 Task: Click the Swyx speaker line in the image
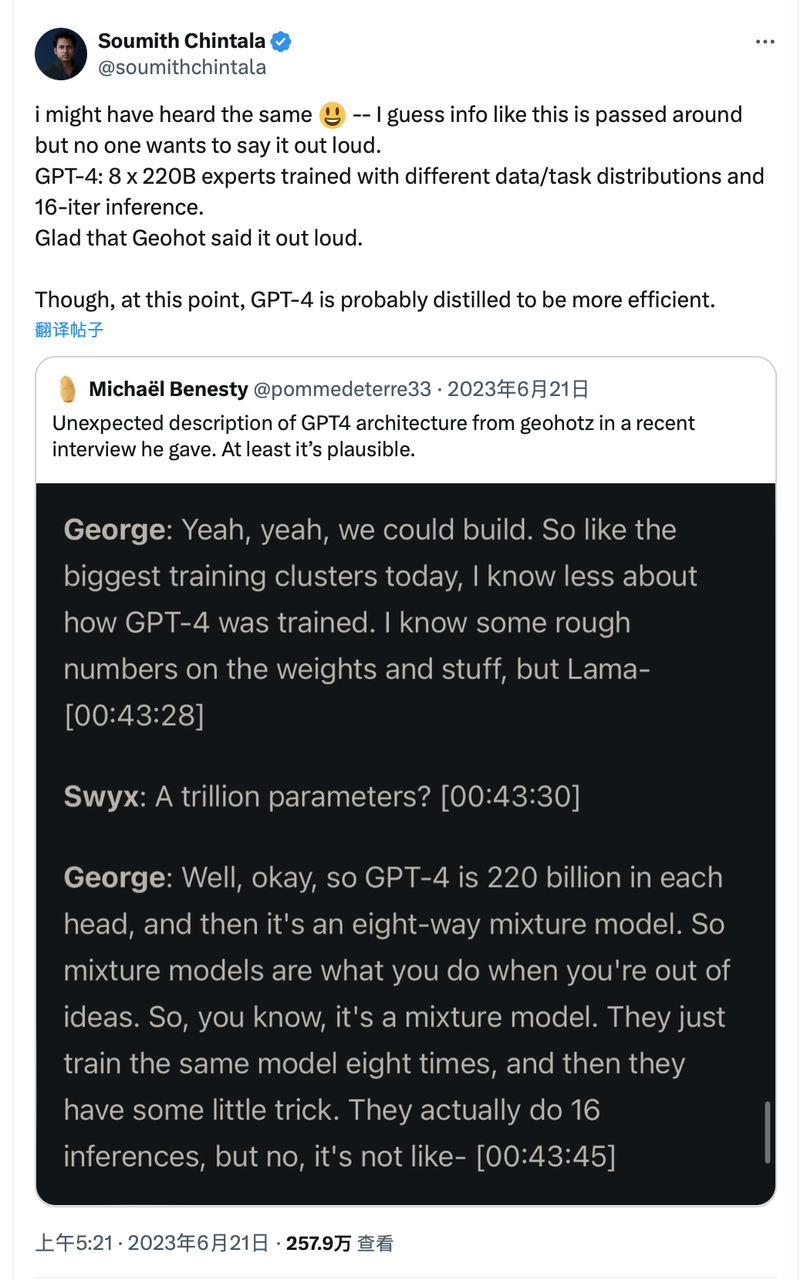(321, 796)
